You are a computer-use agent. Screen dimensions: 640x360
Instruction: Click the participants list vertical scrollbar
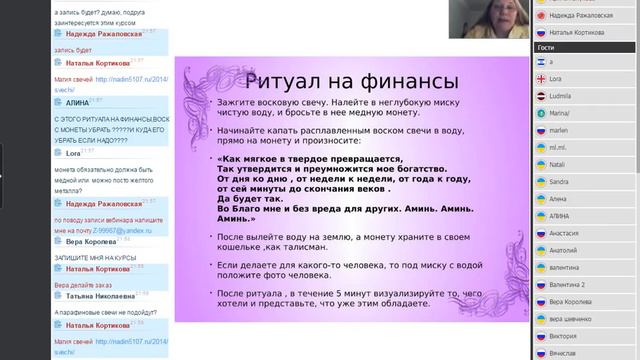point(638,86)
